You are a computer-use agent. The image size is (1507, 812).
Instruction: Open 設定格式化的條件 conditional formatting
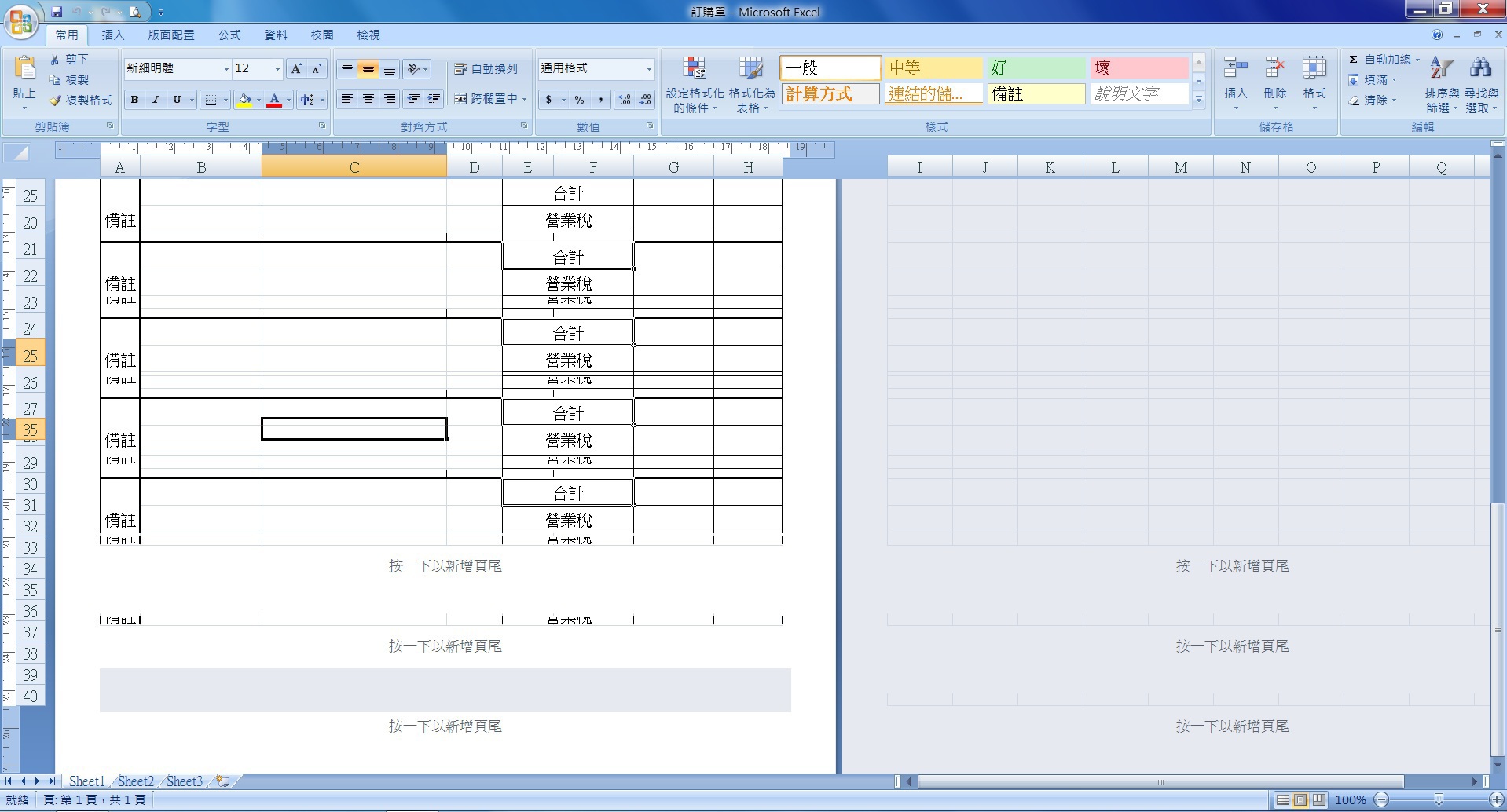695,85
